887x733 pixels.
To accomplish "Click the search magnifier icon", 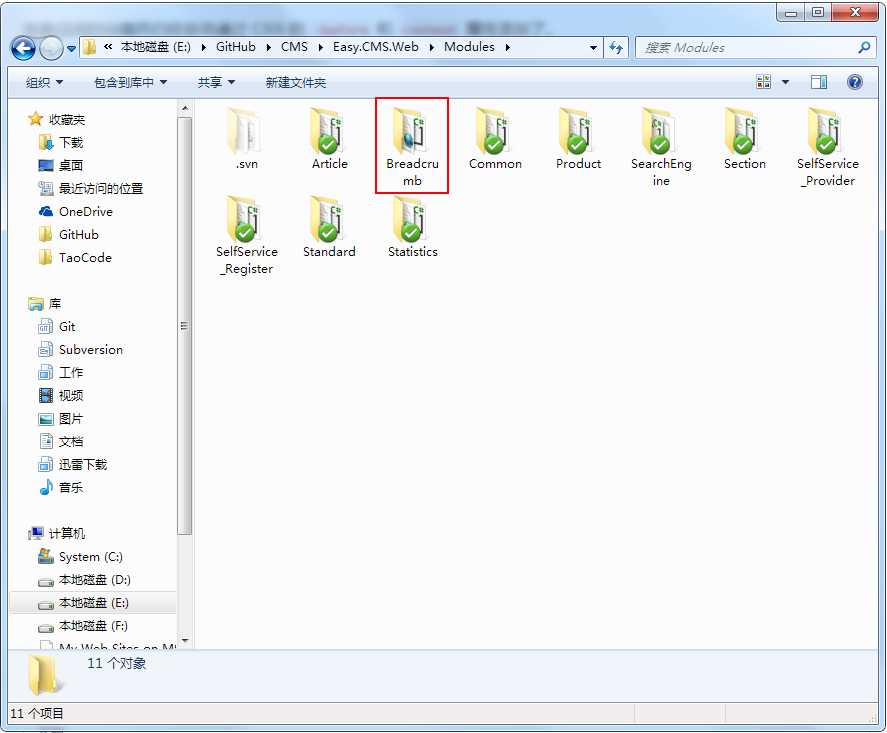I will coord(864,48).
